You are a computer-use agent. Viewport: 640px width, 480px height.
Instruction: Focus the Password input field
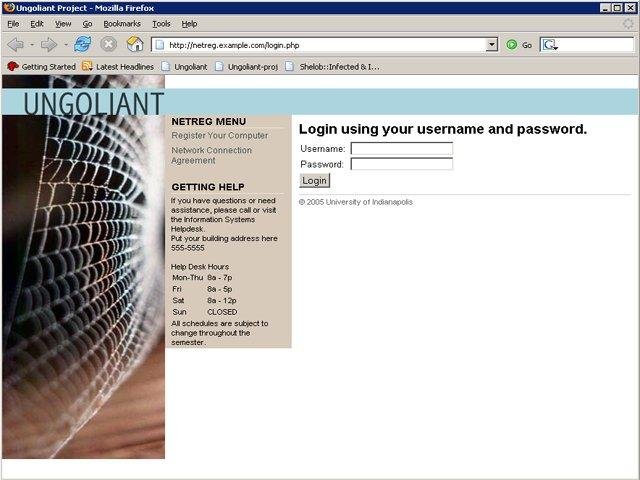(x=402, y=164)
